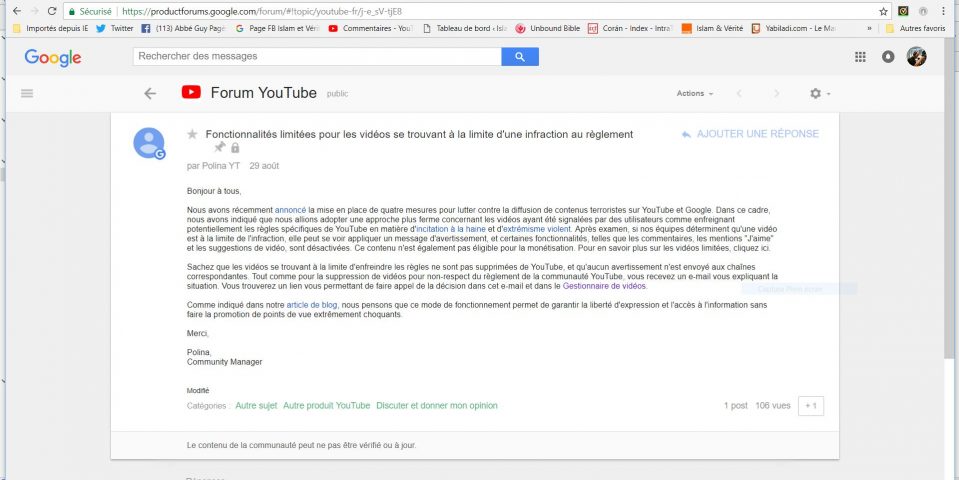Open the Google apps grid
The image size is (959, 480).
[x=860, y=57]
